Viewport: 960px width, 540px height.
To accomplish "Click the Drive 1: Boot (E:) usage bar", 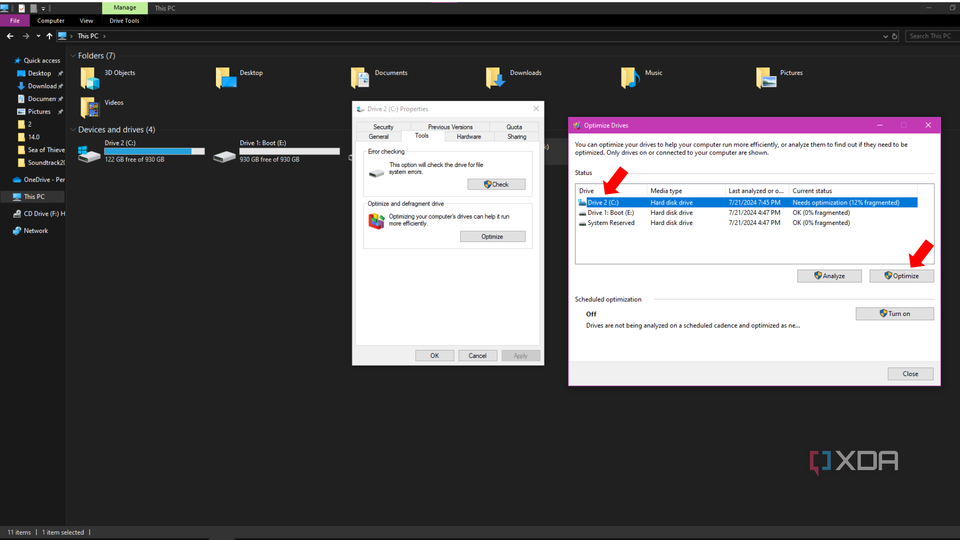I will 290,151.
